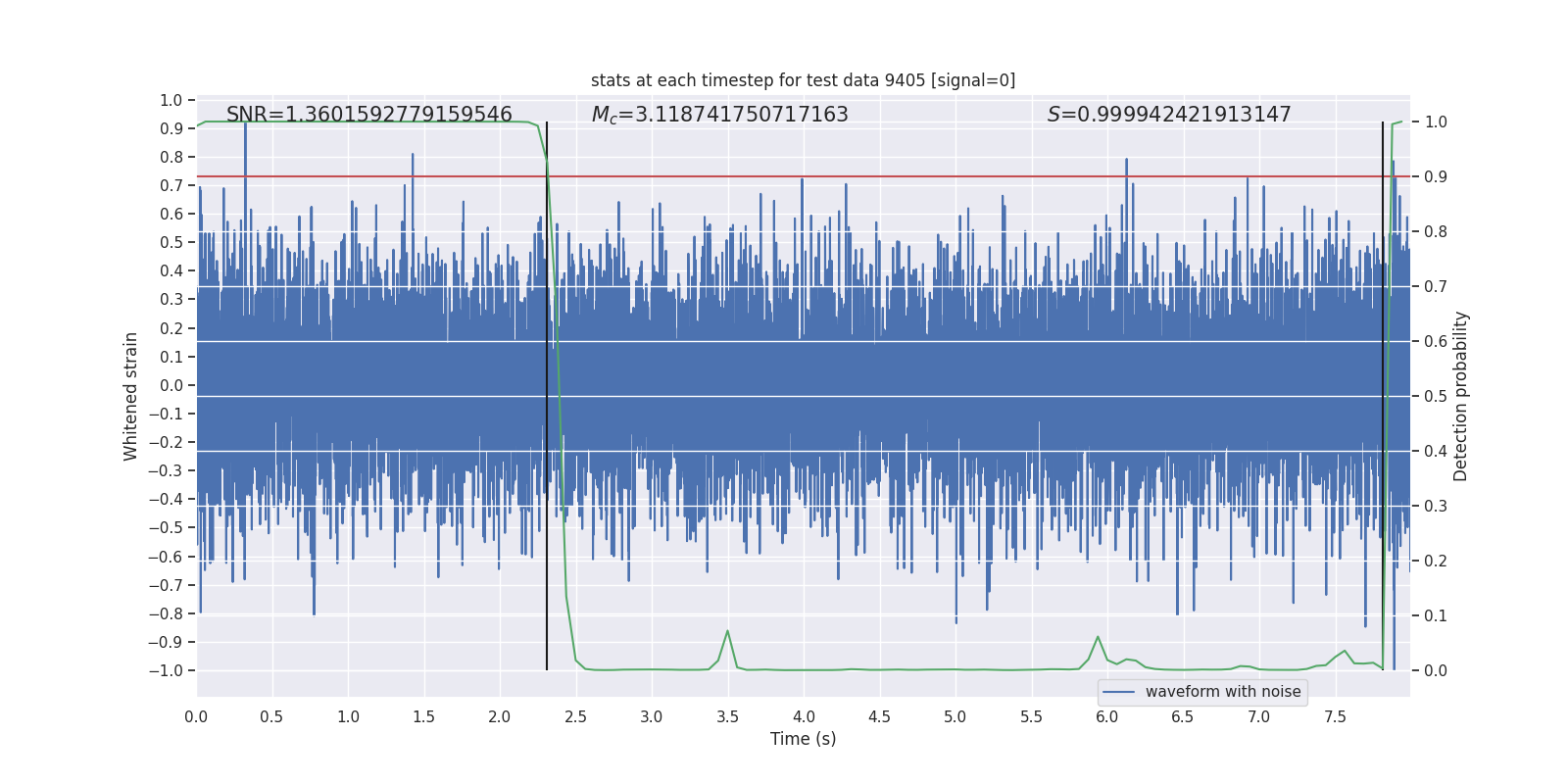Select the 0.7 tick on the Whitened strain axis
The image size is (1568, 784).
click(171, 185)
